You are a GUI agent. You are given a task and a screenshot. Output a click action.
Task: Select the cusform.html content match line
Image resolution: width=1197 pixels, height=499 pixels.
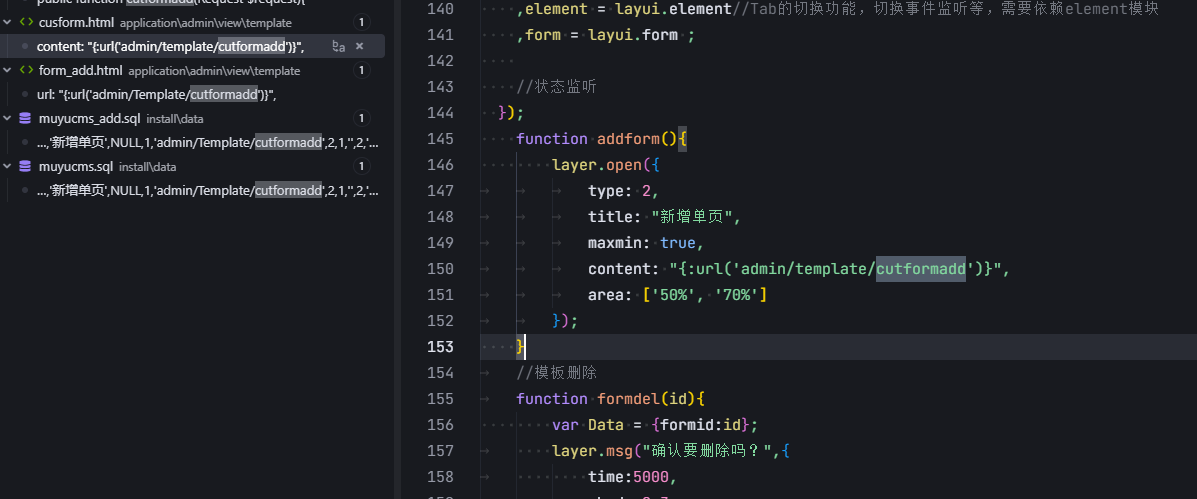(170, 46)
